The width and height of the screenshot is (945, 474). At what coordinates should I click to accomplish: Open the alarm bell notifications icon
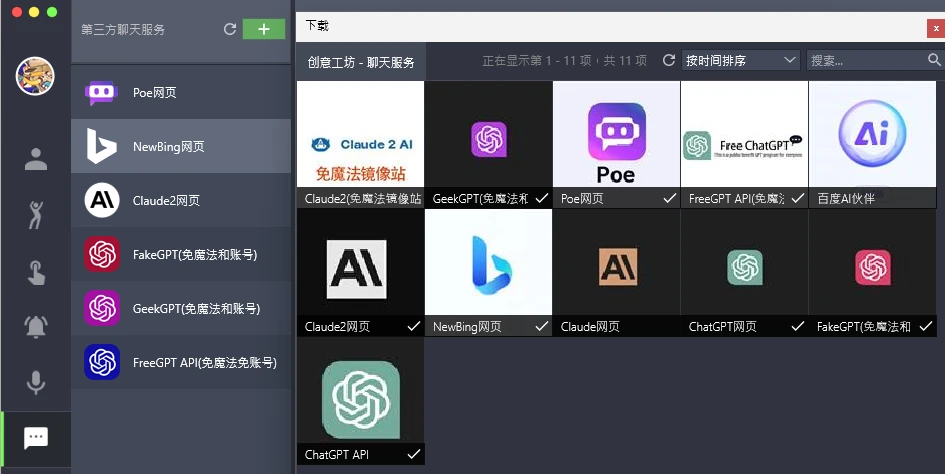(36, 326)
